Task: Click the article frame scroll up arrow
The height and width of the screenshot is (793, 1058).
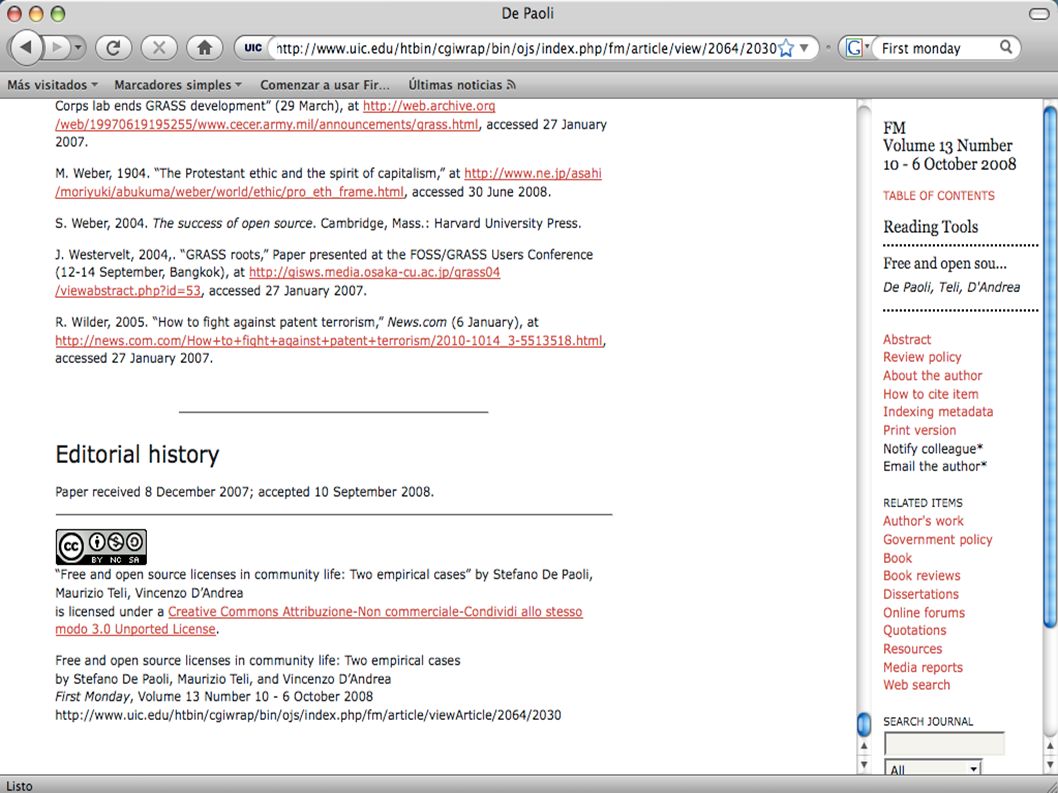Action: [864, 746]
